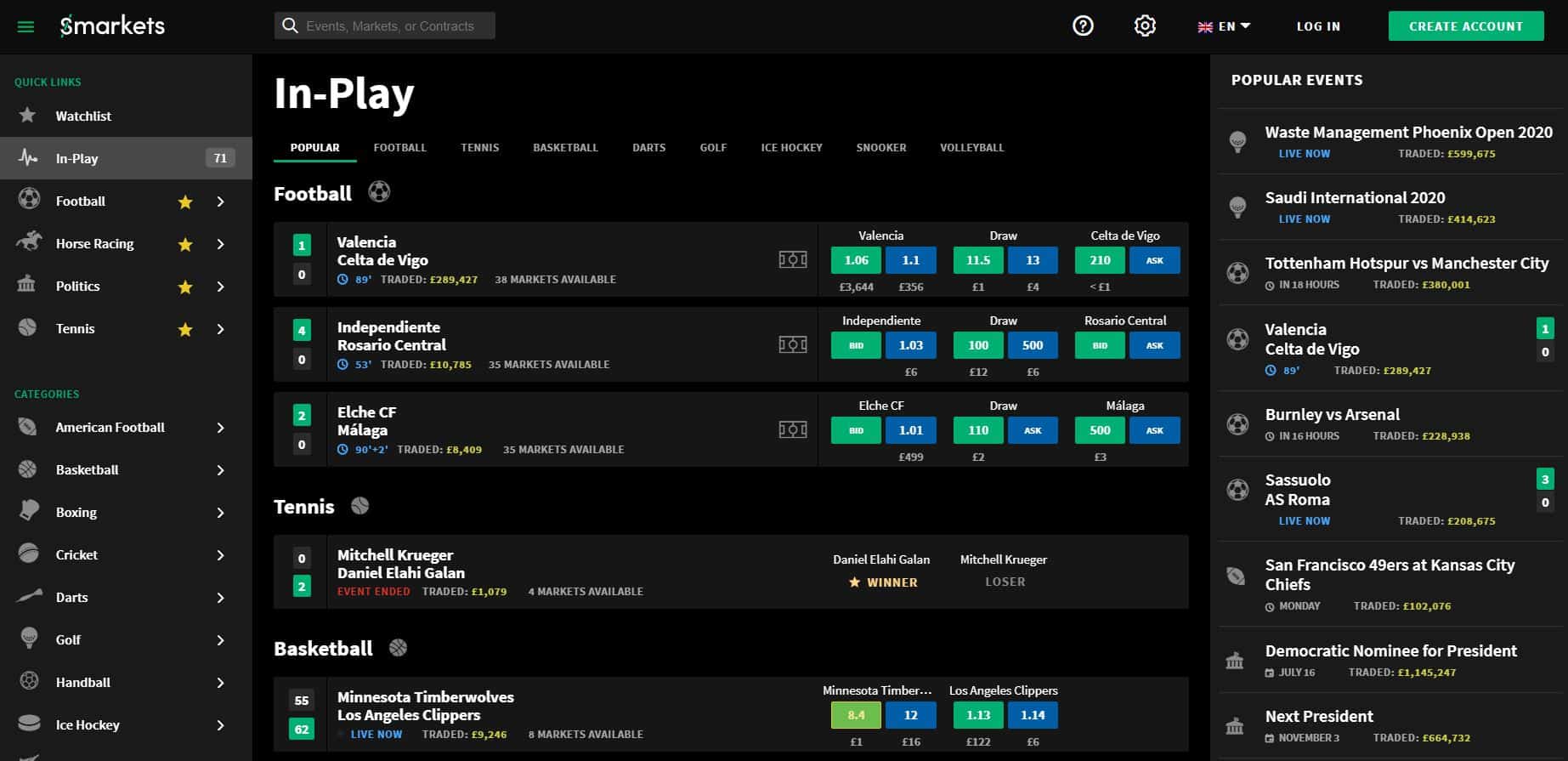
Task: Click the Log In link
Action: click(x=1318, y=26)
